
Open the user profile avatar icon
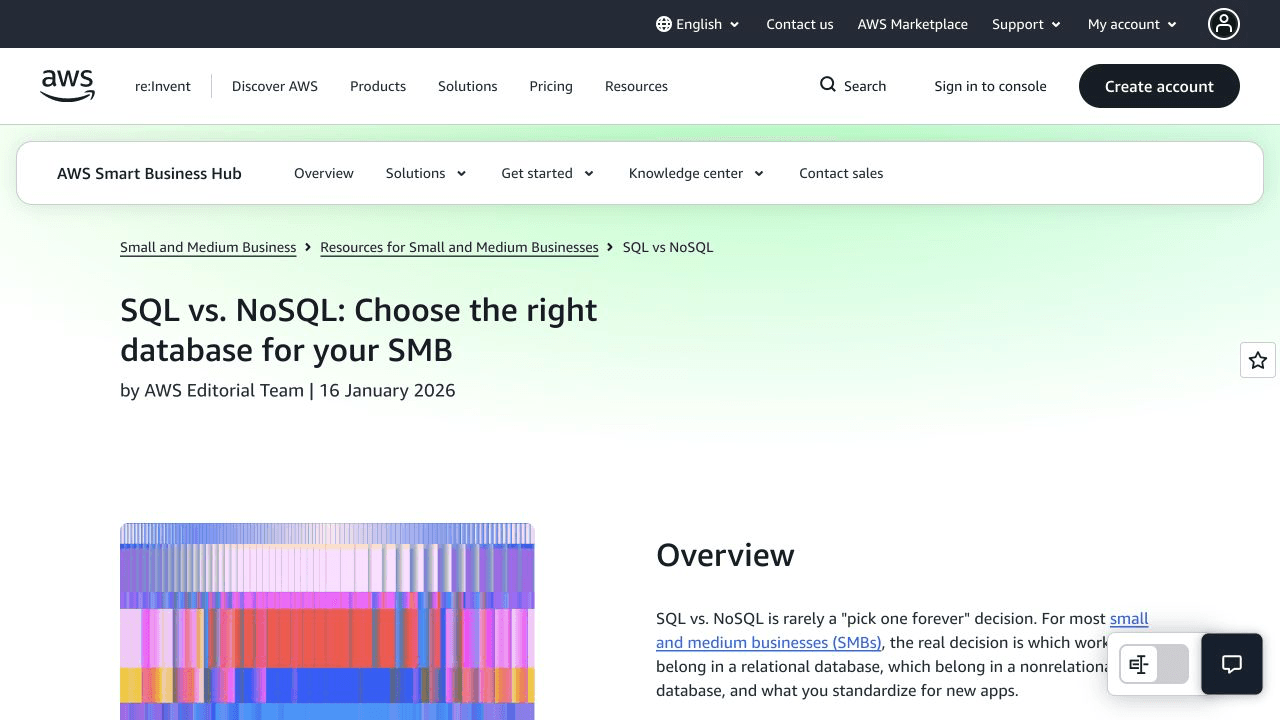pyautogui.click(x=1224, y=24)
